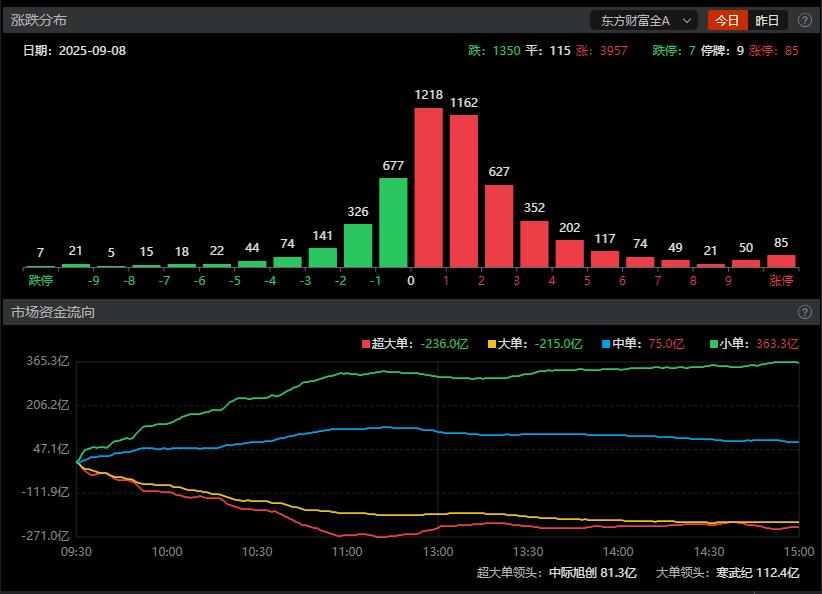Screen dimensions: 822x594
Task: Expand the 东方财富全A dropdown
Action: (x=644, y=20)
